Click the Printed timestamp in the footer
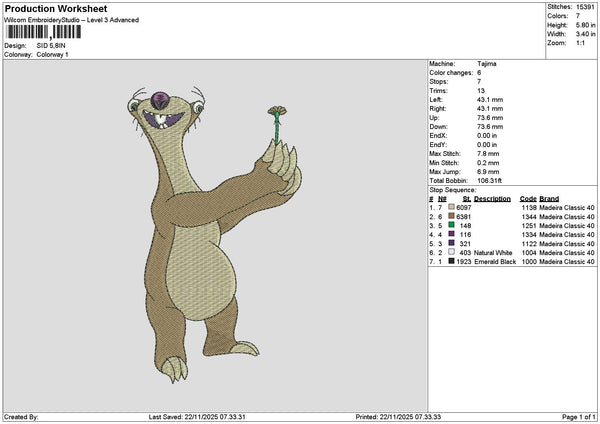This screenshot has height=424, width=600. 398,417
